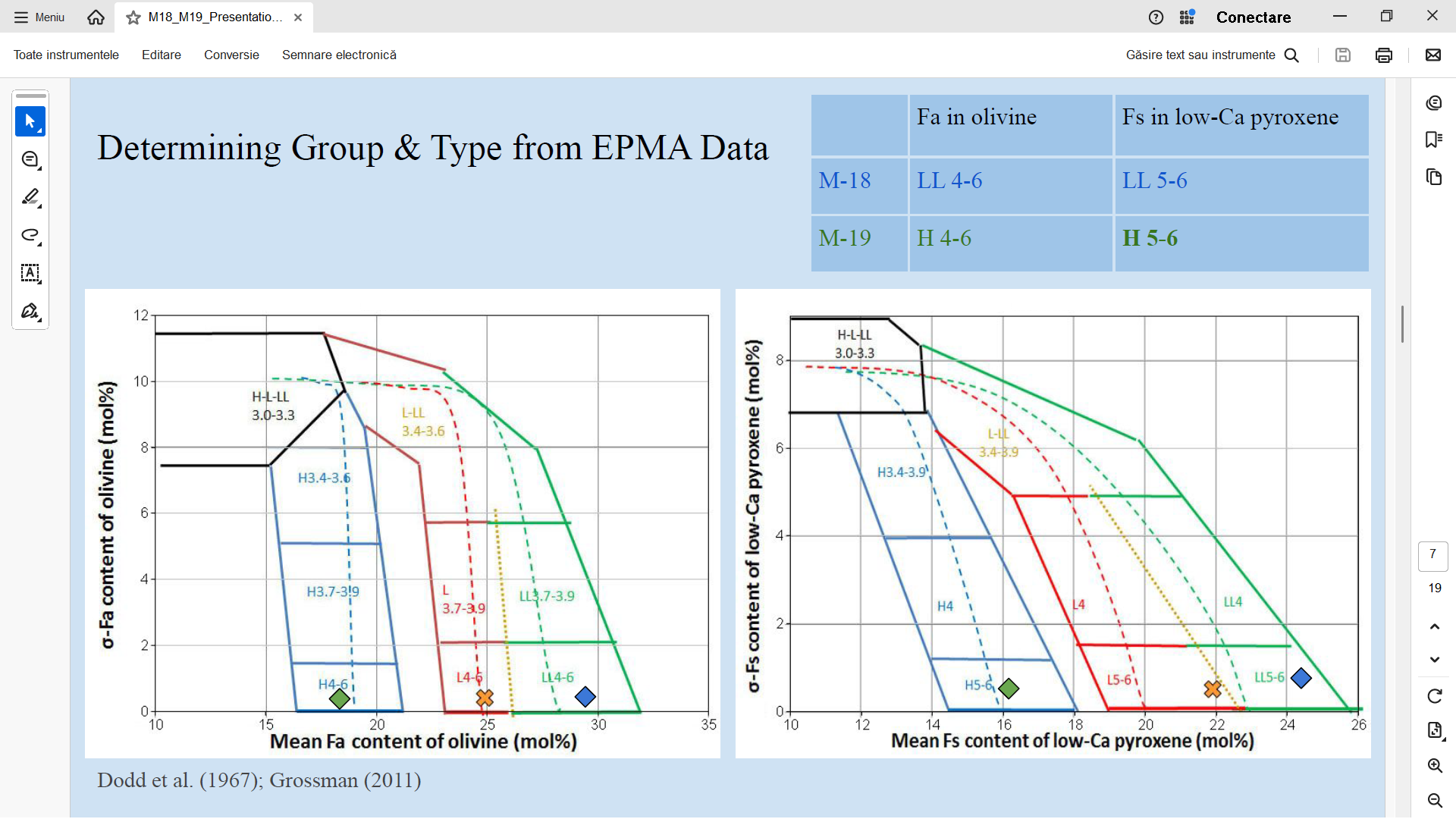The width and height of the screenshot is (1456, 819).
Task: Open the AI assistant panel icon
Action: click(x=1433, y=103)
